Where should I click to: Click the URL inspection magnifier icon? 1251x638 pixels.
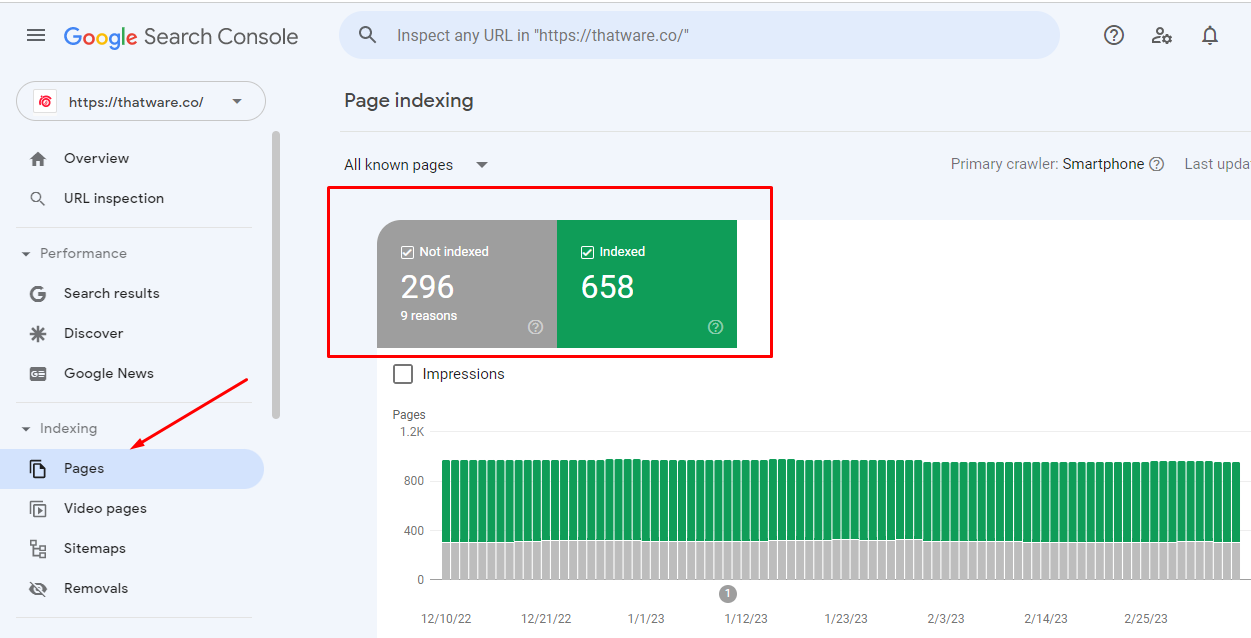click(x=38, y=199)
